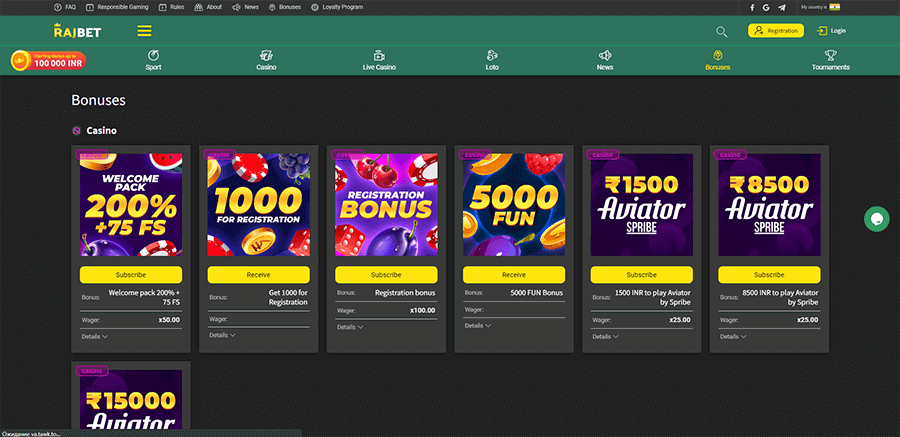This screenshot has height=437, width=900.
Task: Open the country flag selector
Action: point(834,7)
